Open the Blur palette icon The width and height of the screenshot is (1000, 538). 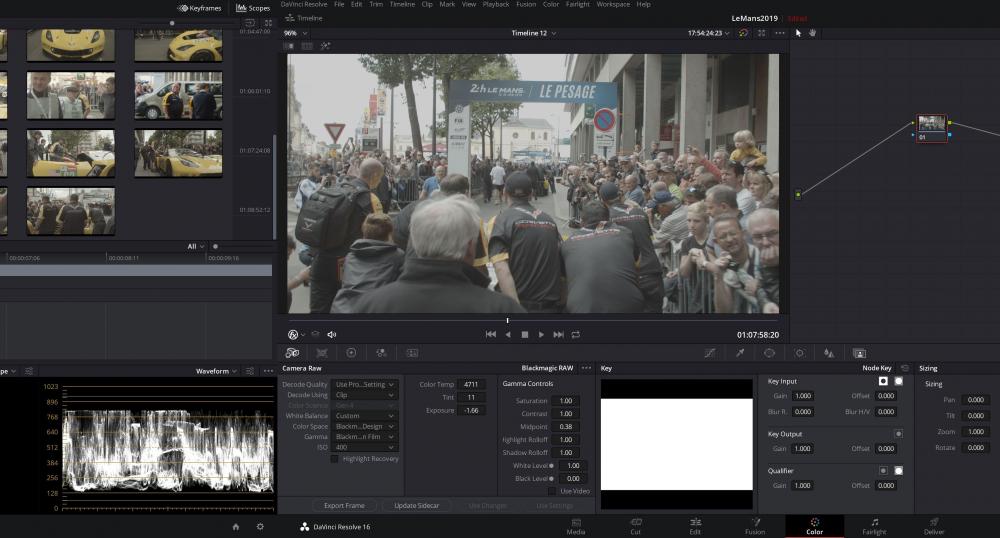point(829,353)
